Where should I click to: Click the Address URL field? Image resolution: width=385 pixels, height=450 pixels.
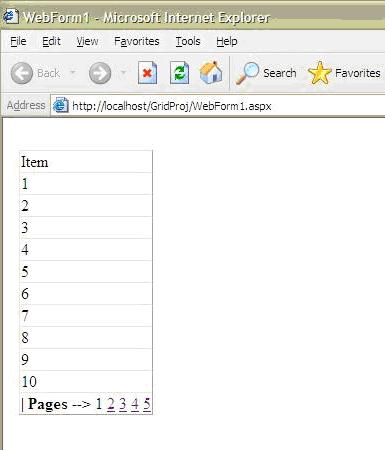point(218,106)
